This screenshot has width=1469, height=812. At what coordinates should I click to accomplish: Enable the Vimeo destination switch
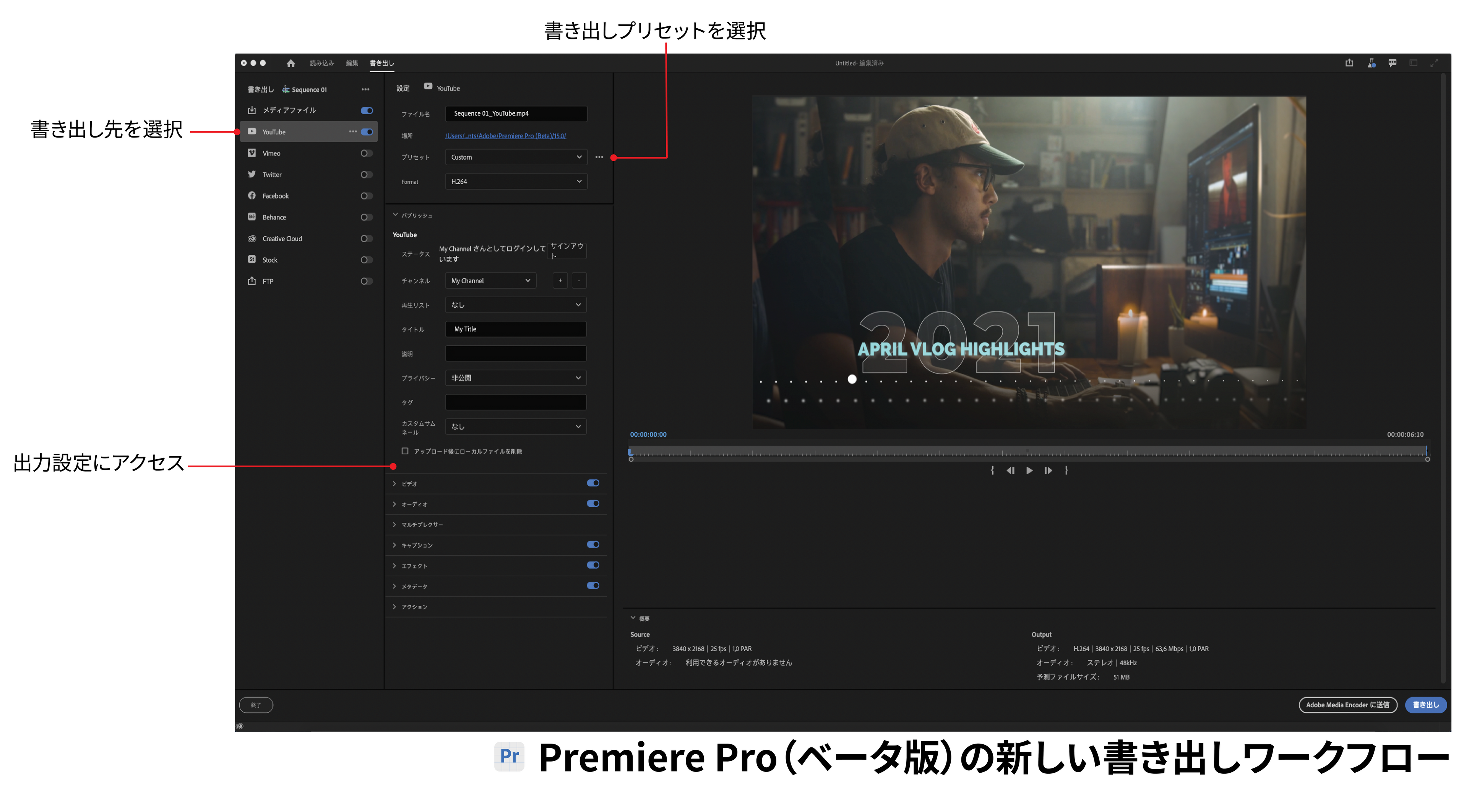click(x=367, y=153)
